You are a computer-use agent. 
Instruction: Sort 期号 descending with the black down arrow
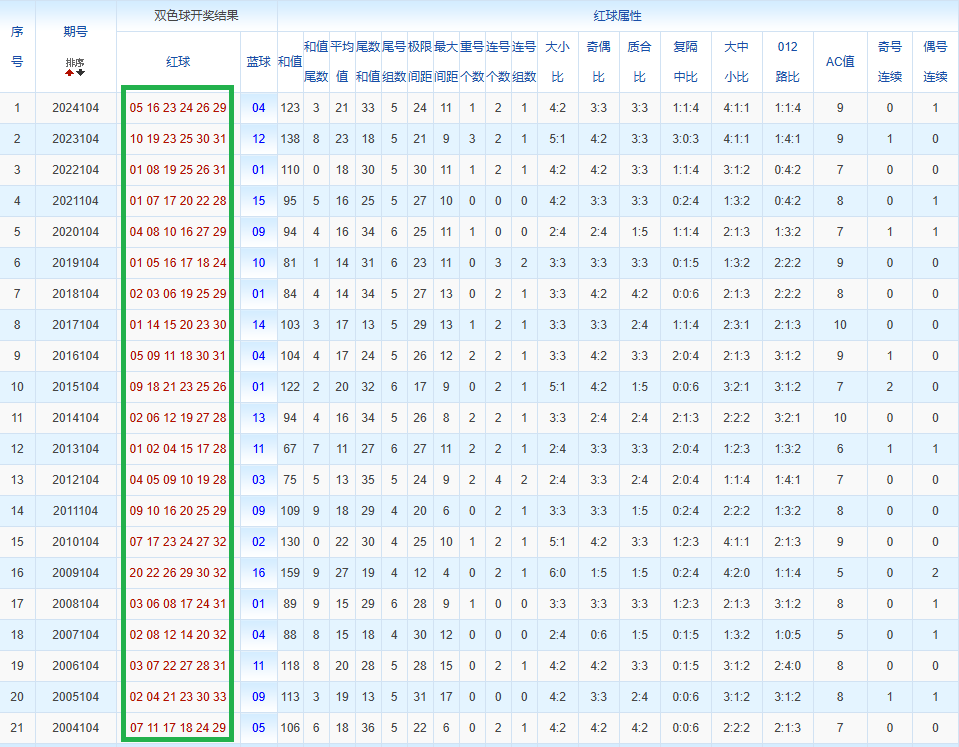pyautogui.click(x=81, y=73)
